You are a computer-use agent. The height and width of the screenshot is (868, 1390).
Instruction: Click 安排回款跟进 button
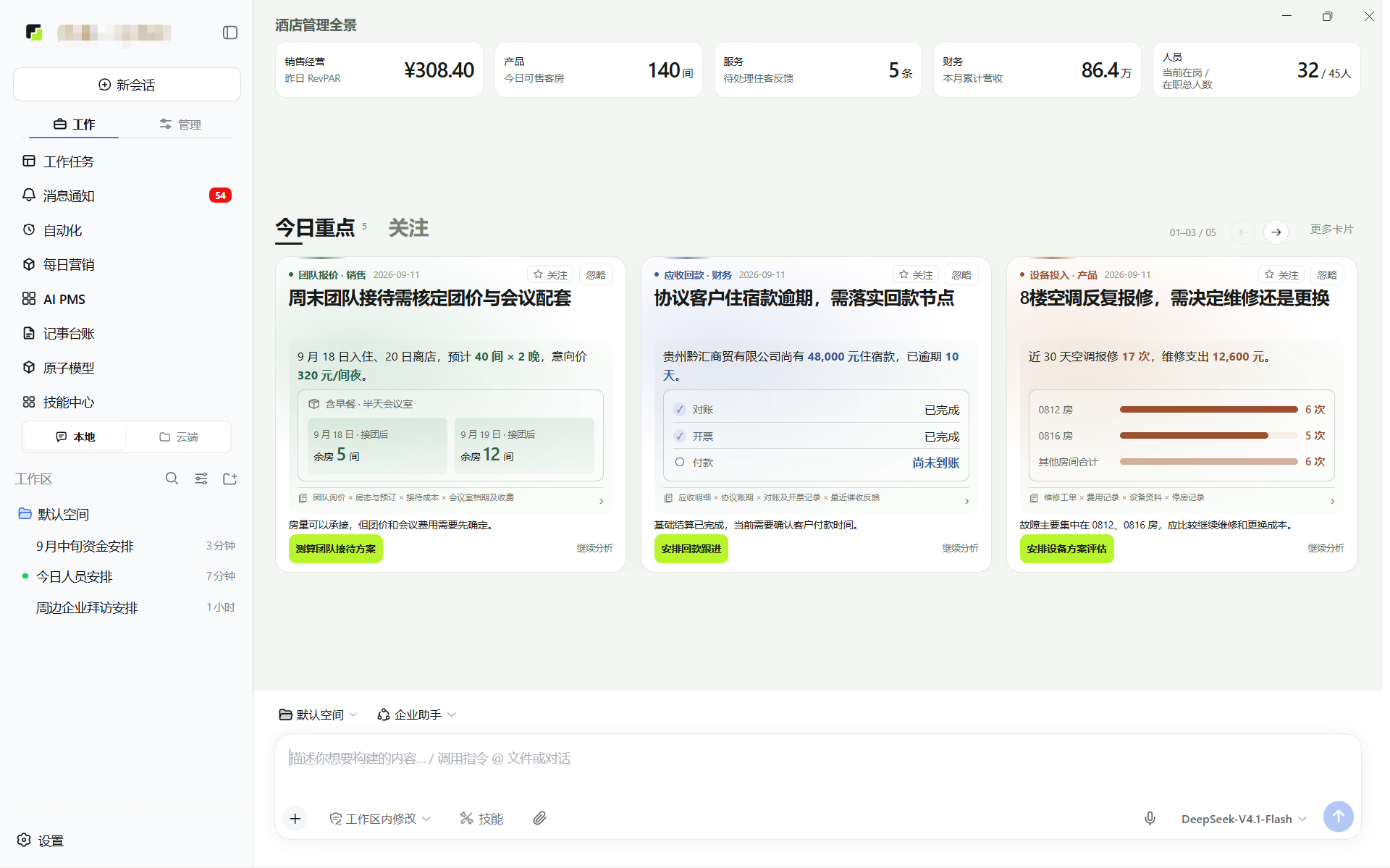[x=691, y=549]
